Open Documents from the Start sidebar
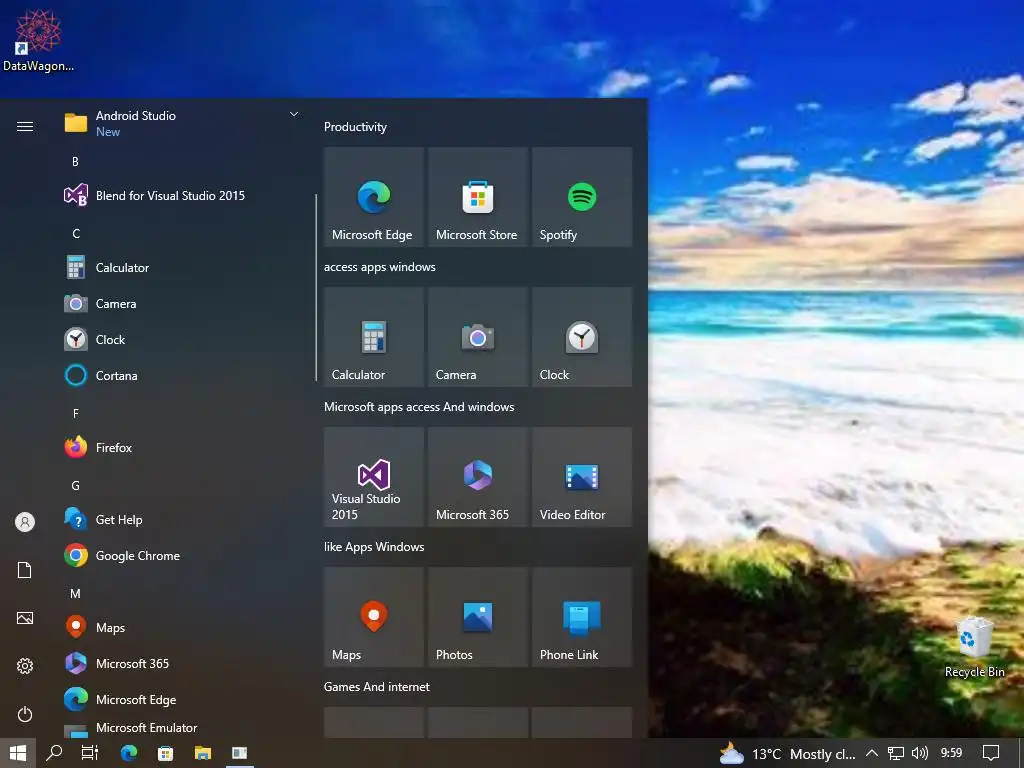The width and height of the screenshot is (1024, 768). [25, 570]
